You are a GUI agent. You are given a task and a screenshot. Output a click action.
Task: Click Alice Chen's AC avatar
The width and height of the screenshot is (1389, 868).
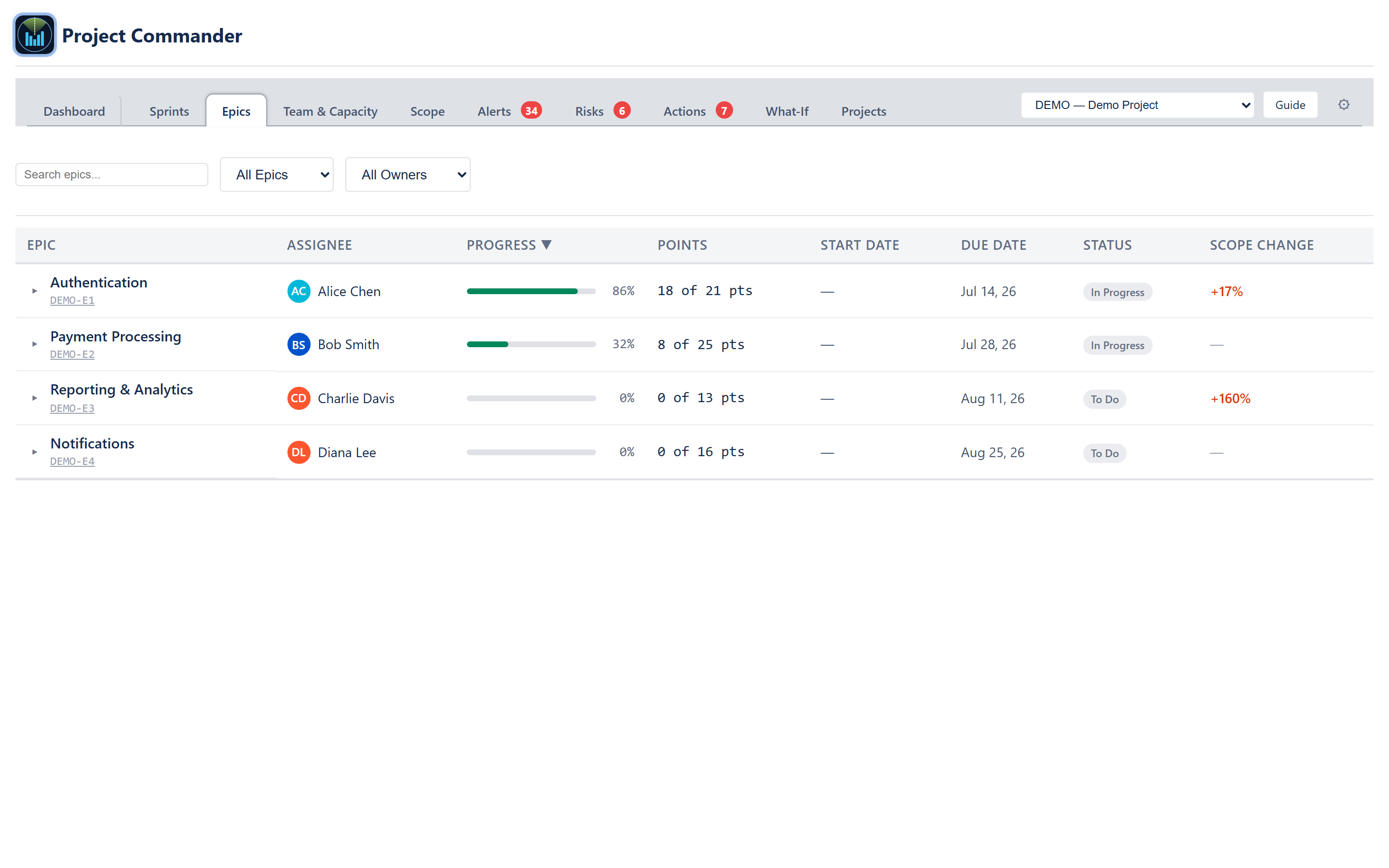click(299, 291)
